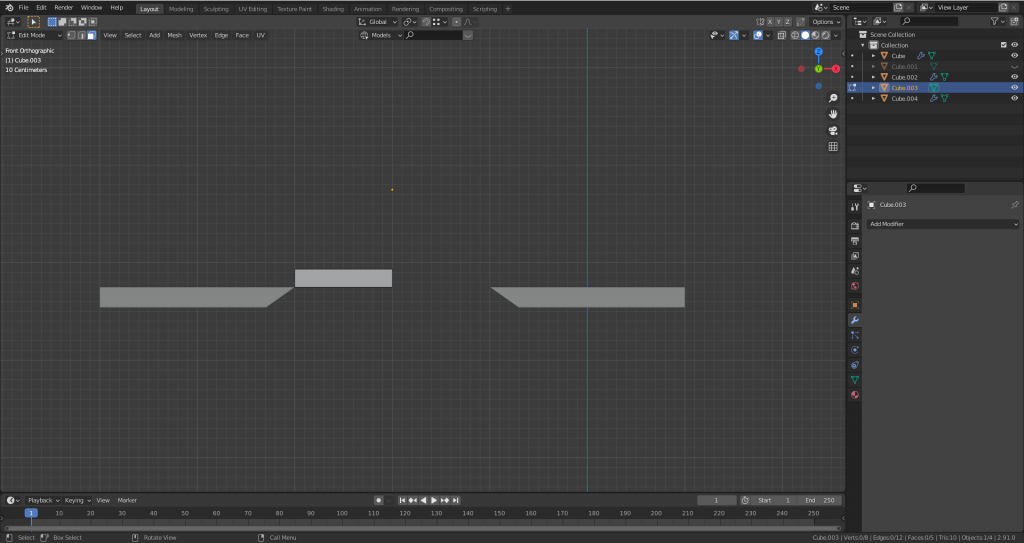Viewport: 1024px width, 543px height.
Task: Click the red X axis gizmo circle
Action: [x=836, y=69]
